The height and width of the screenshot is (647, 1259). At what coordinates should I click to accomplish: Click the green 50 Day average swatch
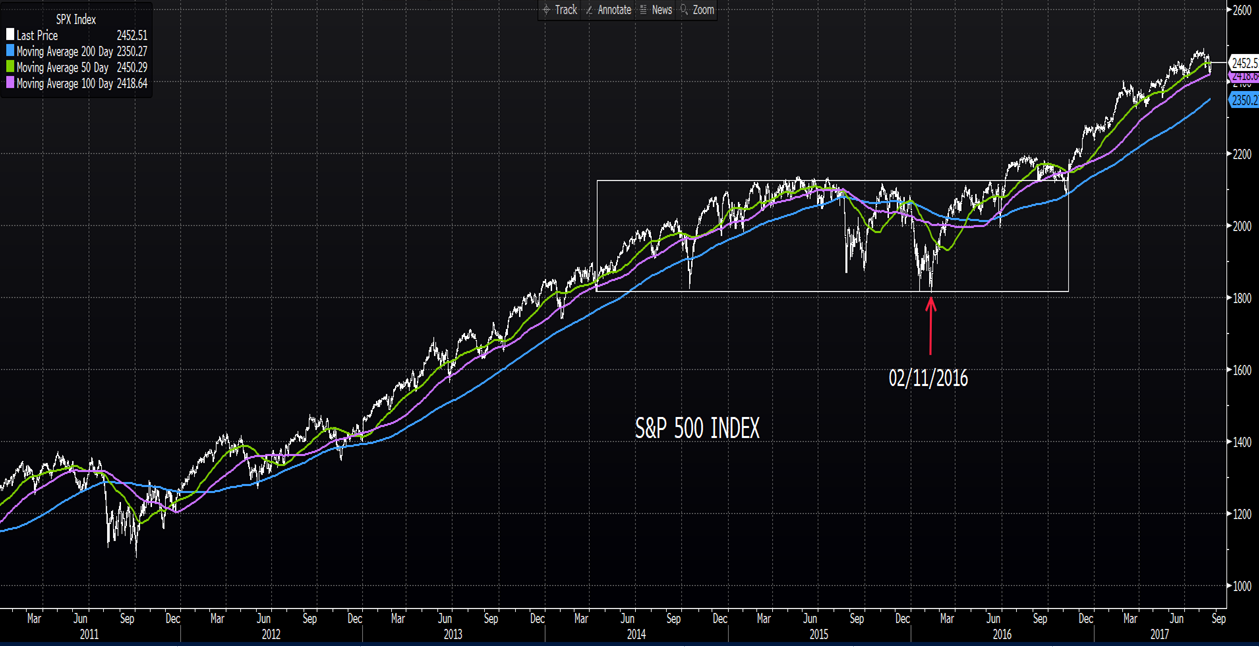tap(10, 67)
